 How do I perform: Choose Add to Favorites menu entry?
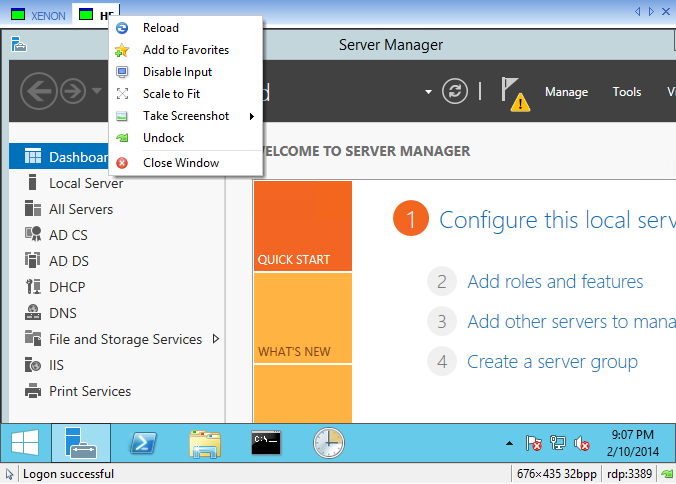click(185, 50)
